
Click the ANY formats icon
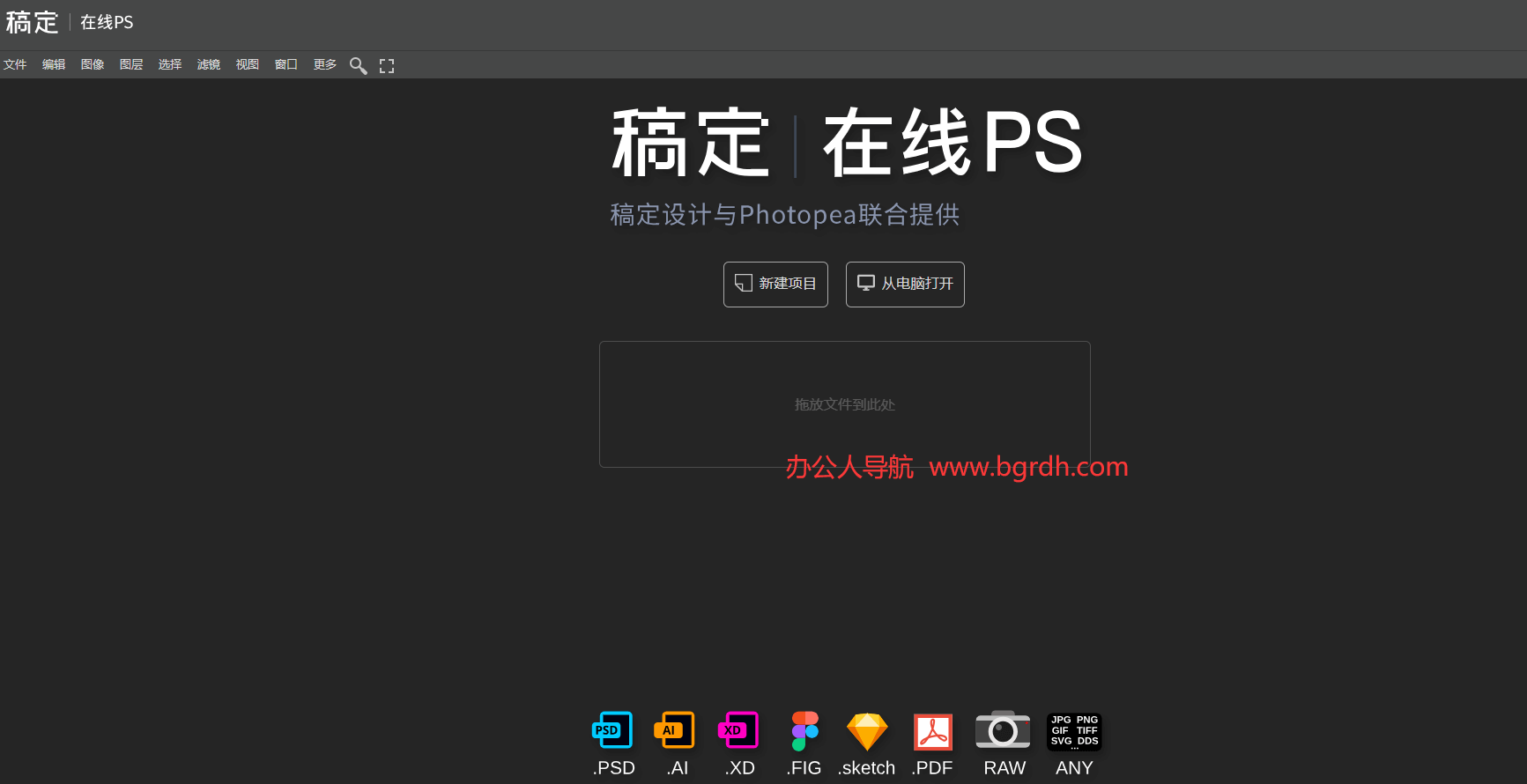[1074, 731]
